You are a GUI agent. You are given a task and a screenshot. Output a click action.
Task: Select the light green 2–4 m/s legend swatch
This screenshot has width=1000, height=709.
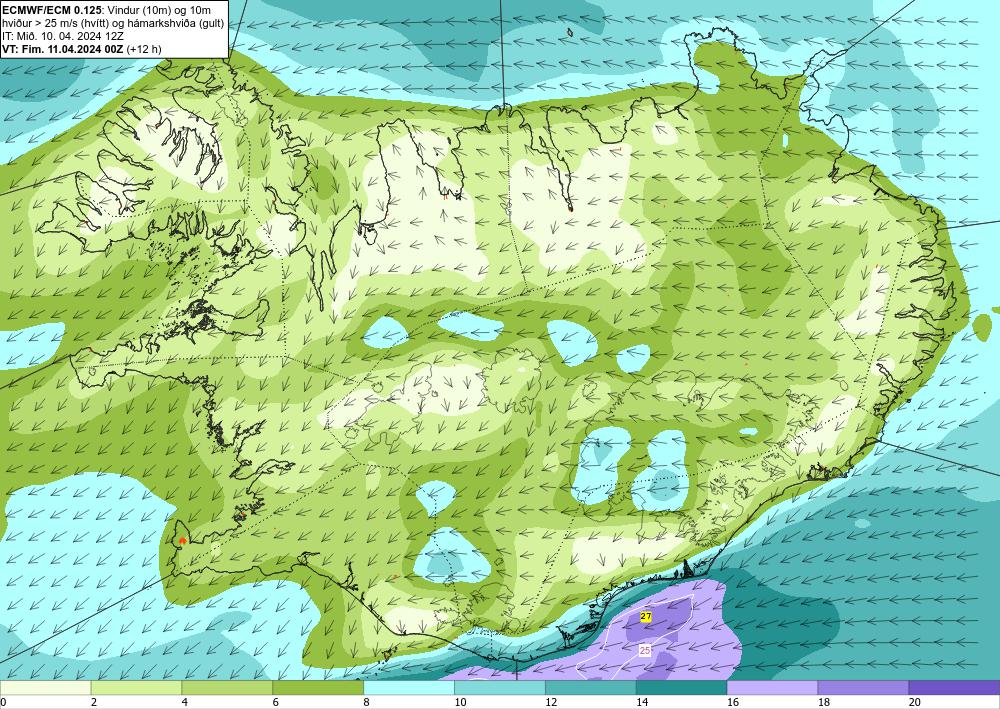(136, 688)
